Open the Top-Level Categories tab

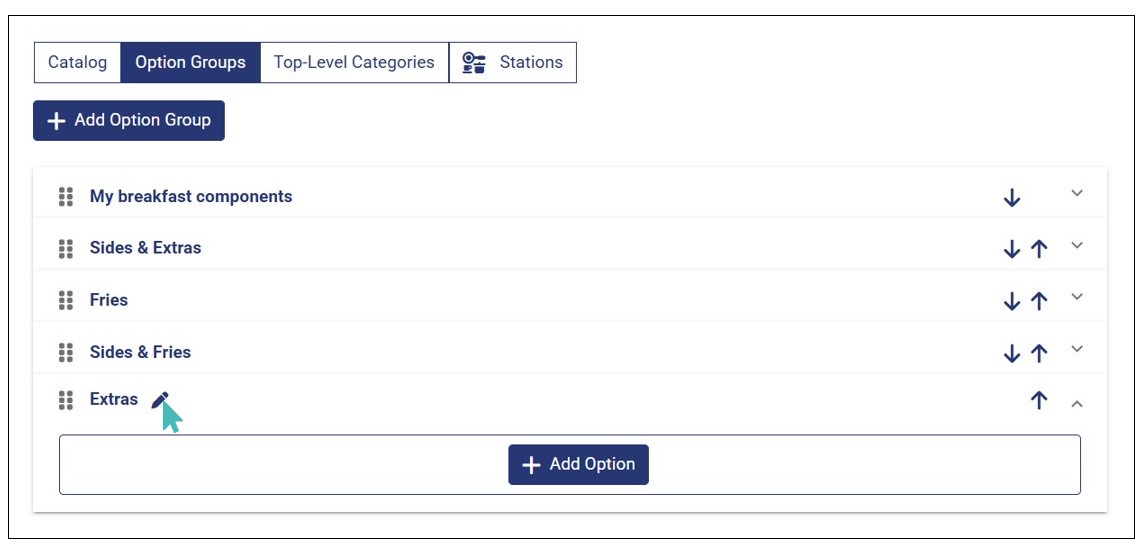click(x=354, y=62)
